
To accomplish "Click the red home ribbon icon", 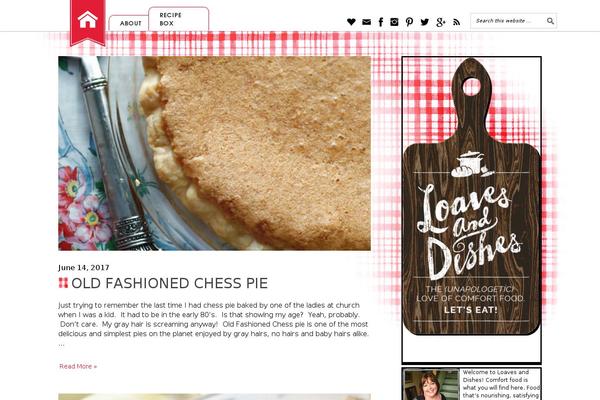I will (88, 22).
